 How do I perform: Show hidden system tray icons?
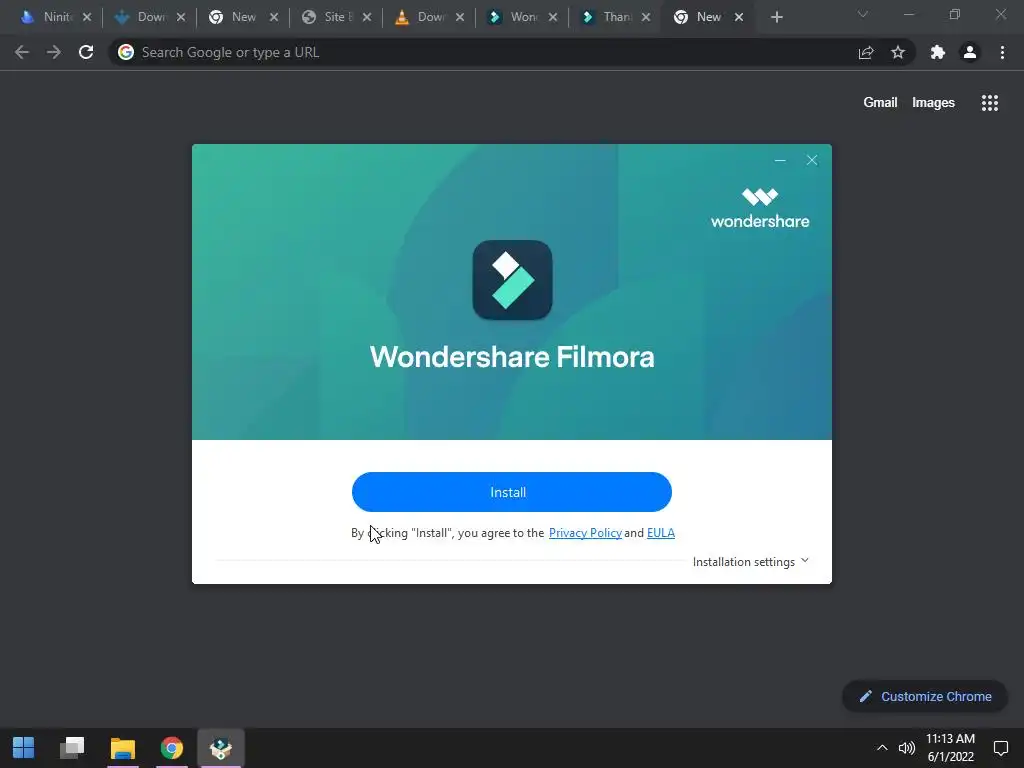(882, 748)
